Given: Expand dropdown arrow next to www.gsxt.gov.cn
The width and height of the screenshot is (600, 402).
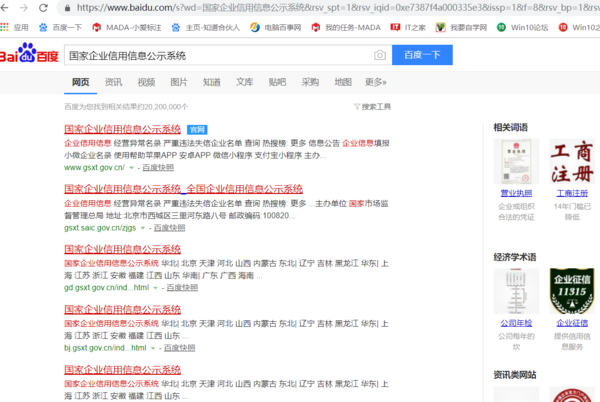Looking at the screenshot, I should pos(131,168).
